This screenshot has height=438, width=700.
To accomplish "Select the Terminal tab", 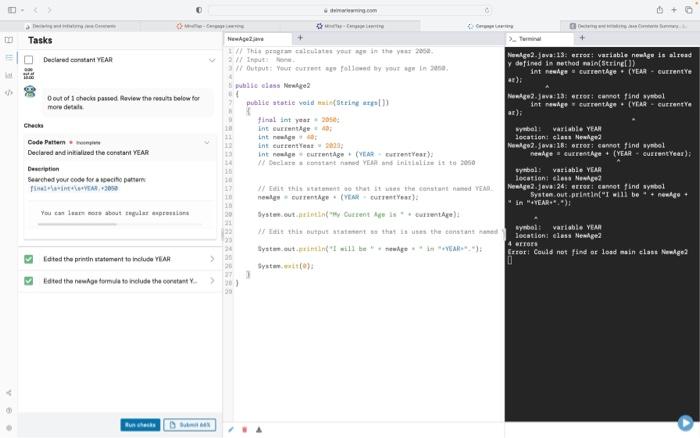I will (538, 39).
